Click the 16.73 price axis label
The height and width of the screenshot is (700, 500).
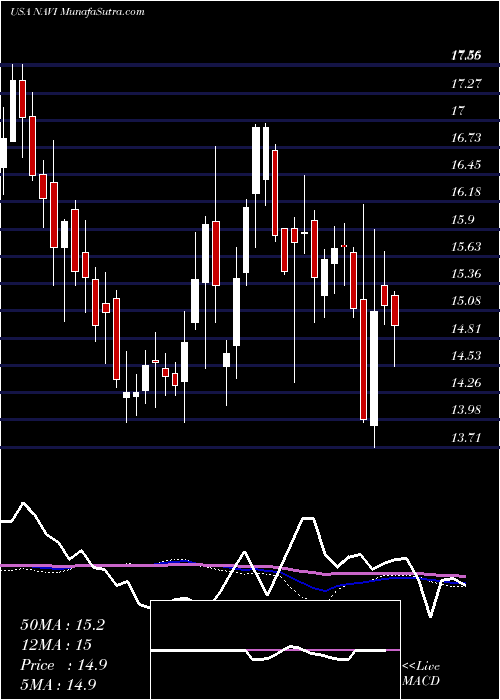[466, 138]
